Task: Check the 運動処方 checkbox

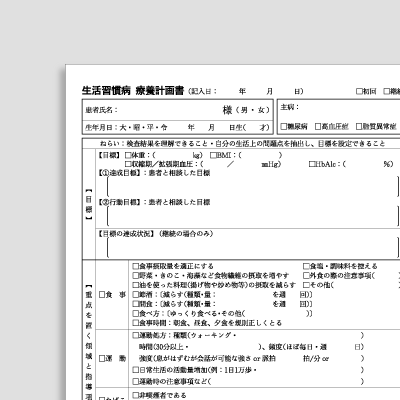Action: pos(135,335)
